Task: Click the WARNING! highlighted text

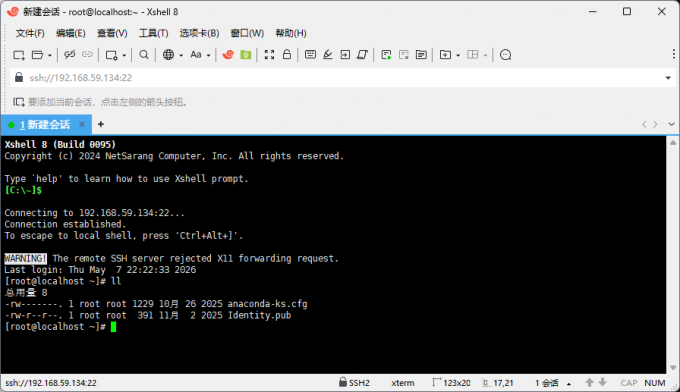Action: (x=25, y=258)
